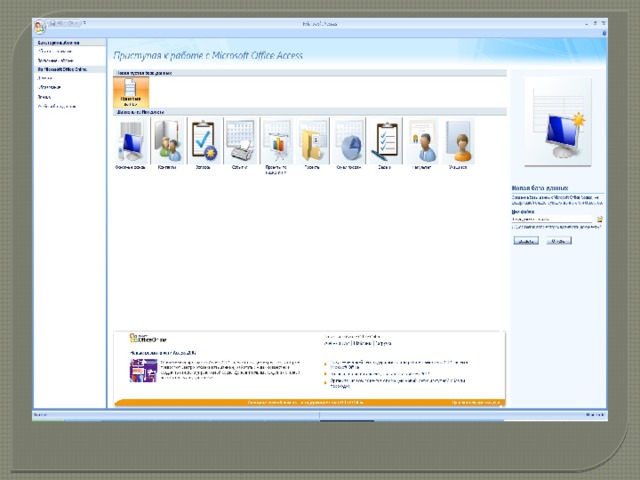Viewport: 640px width, 480px height.
Task: Click the folder browse icon beside file name
Action: pos(600,219)
